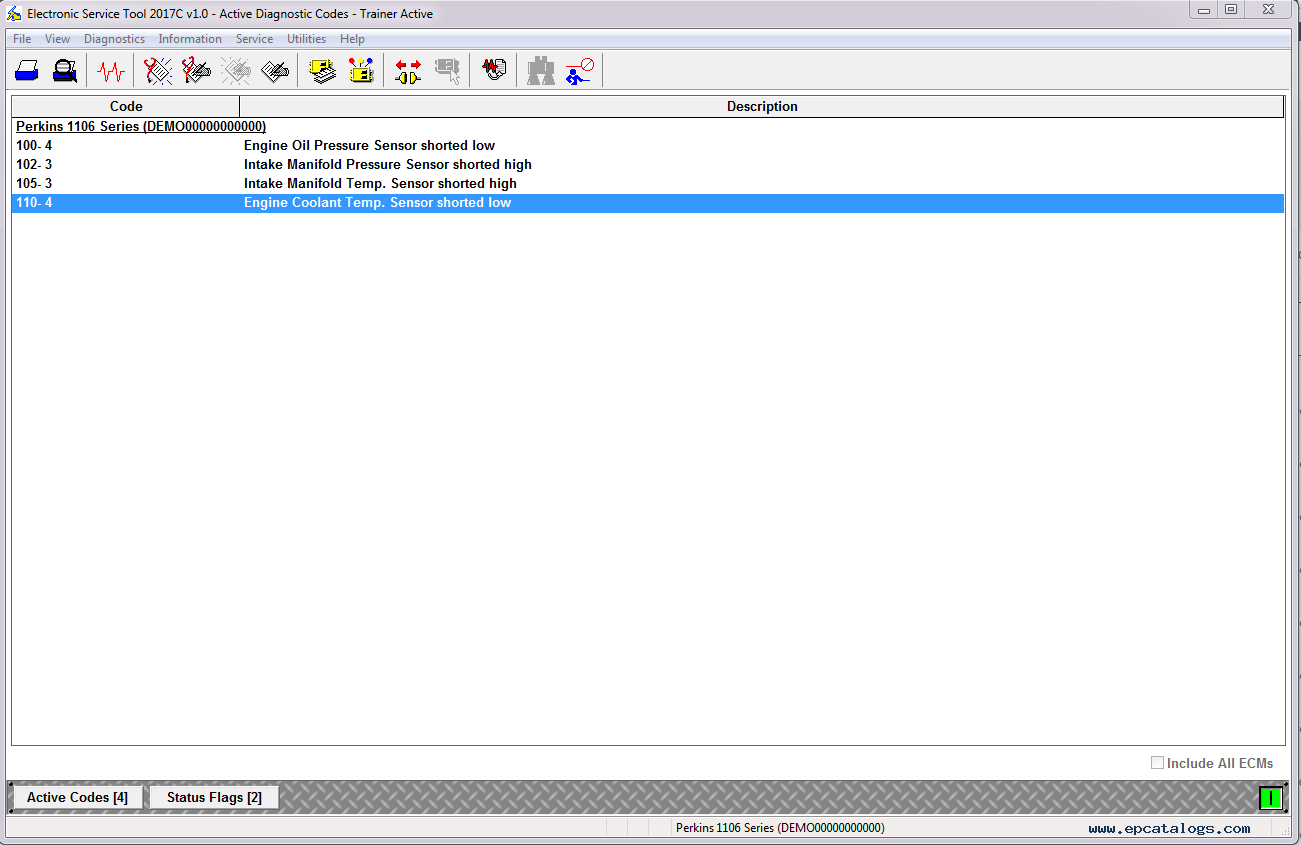Select Active Diagnostic Codes stethoscope icon
Screen dimensions: 1301x845
click(158, 71)
